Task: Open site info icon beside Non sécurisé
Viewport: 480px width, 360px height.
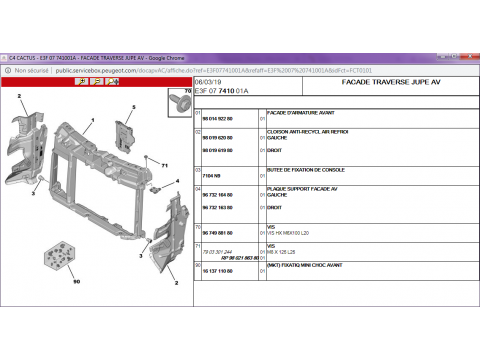Action: point(8,70)
